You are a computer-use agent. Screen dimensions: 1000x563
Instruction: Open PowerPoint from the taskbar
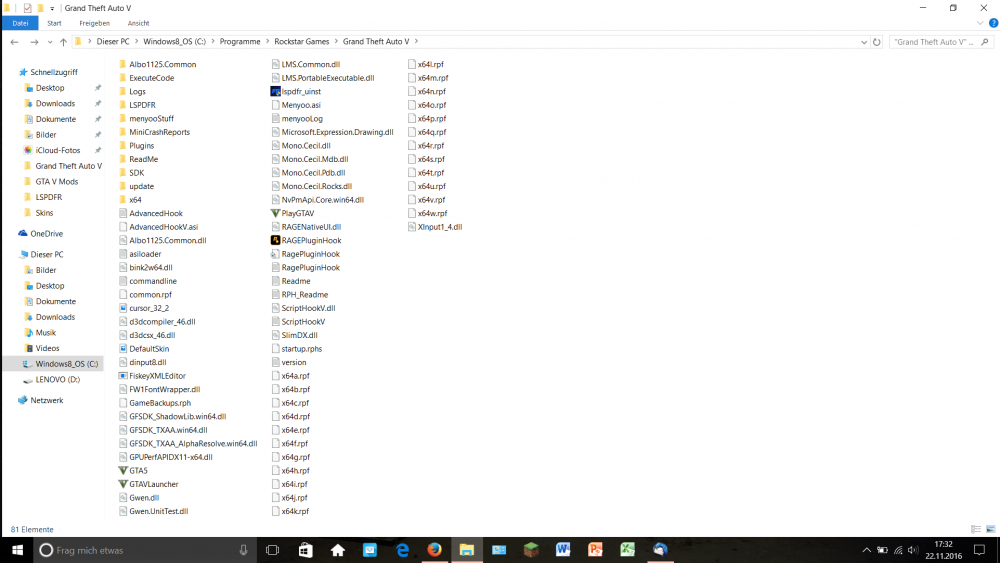[x=596, y=550]
